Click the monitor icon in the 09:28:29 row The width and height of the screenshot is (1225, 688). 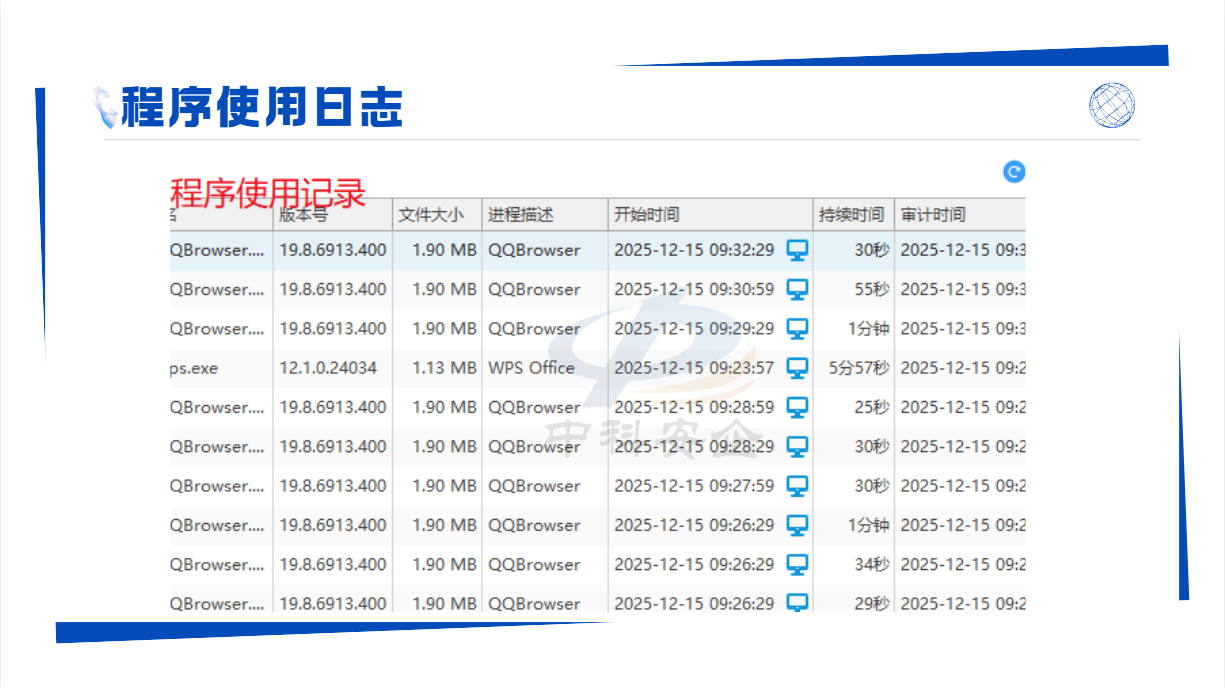pos(797,446)
